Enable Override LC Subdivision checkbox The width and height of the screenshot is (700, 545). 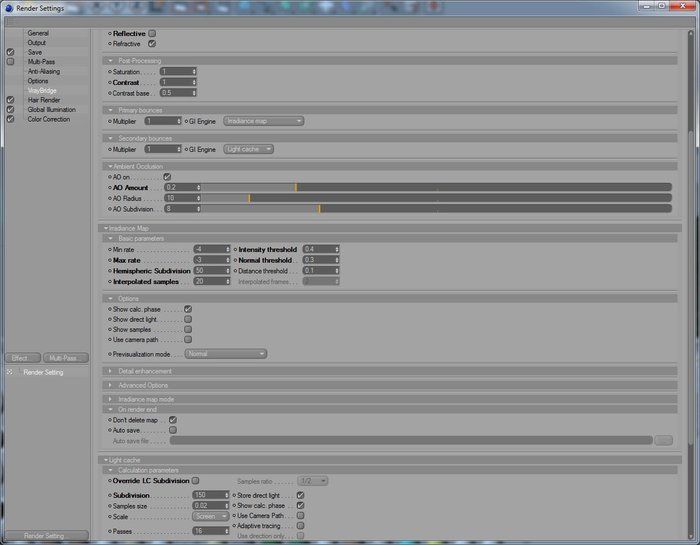pyautogui.click(x=196, y=481)
